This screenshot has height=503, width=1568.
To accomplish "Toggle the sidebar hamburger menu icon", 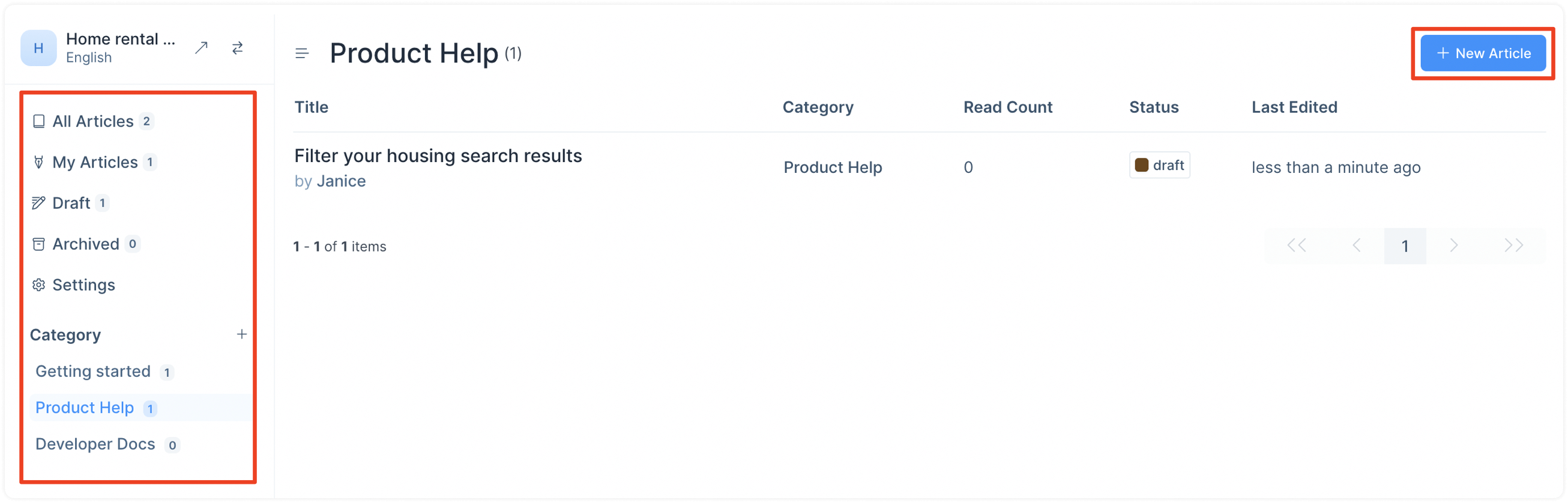I will point(302,53).
